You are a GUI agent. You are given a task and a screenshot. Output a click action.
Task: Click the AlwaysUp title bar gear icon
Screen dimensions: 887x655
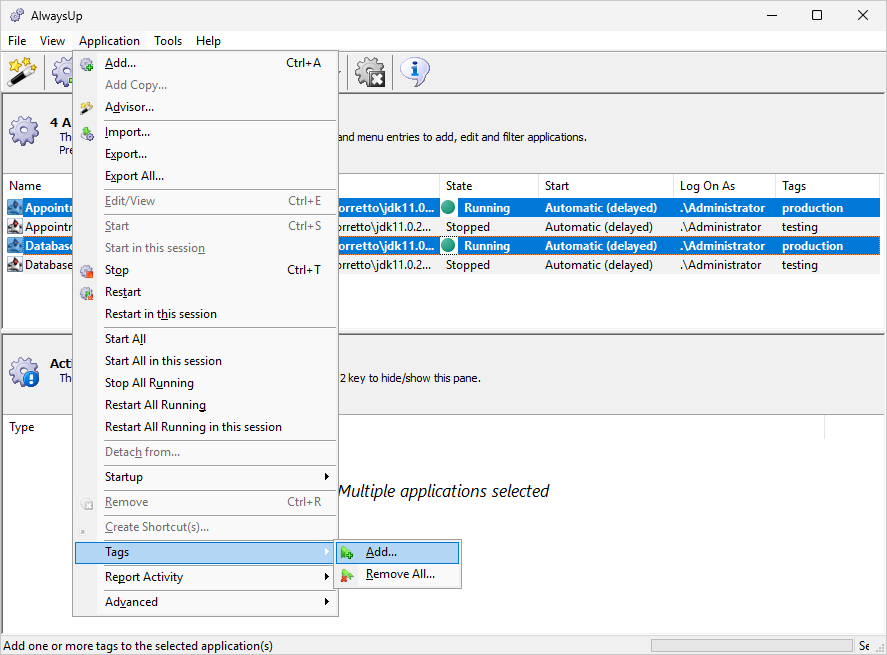[x=17, y=15]
